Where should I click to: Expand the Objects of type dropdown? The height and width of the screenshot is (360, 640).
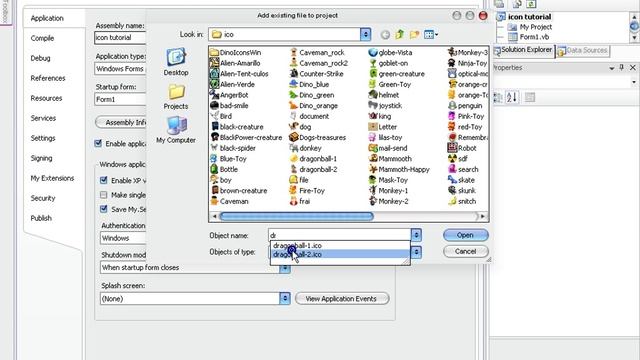[x=416, y=252]
